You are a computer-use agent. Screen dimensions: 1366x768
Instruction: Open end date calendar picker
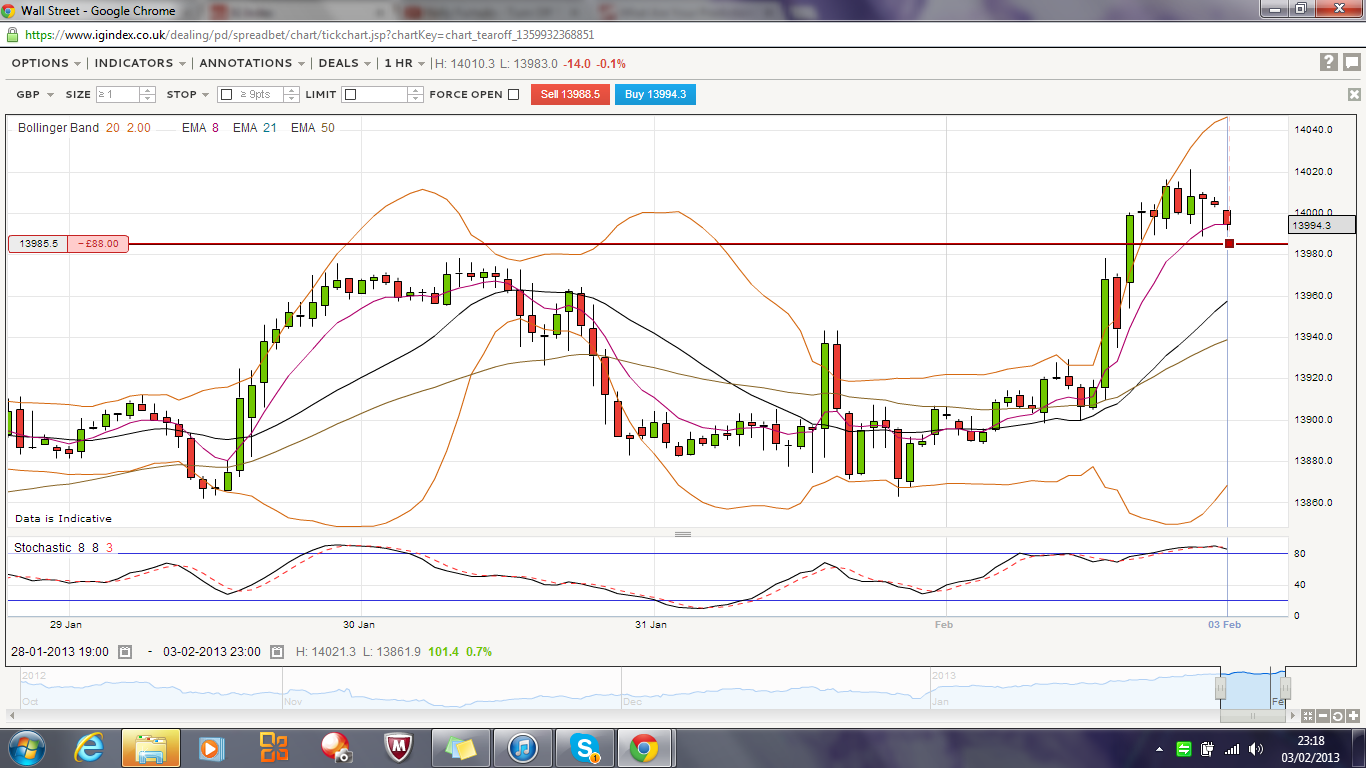coord(276,652)
